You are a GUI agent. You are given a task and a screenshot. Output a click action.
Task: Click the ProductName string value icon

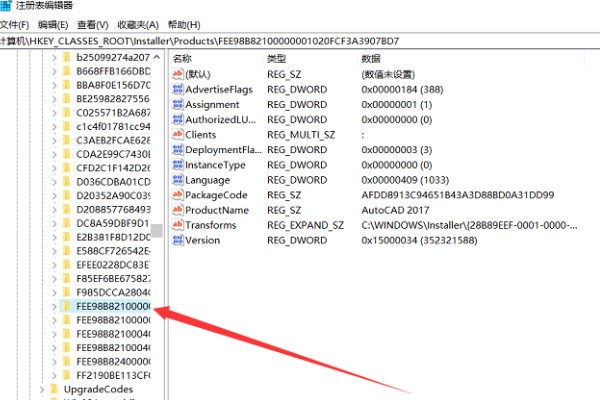177,211
